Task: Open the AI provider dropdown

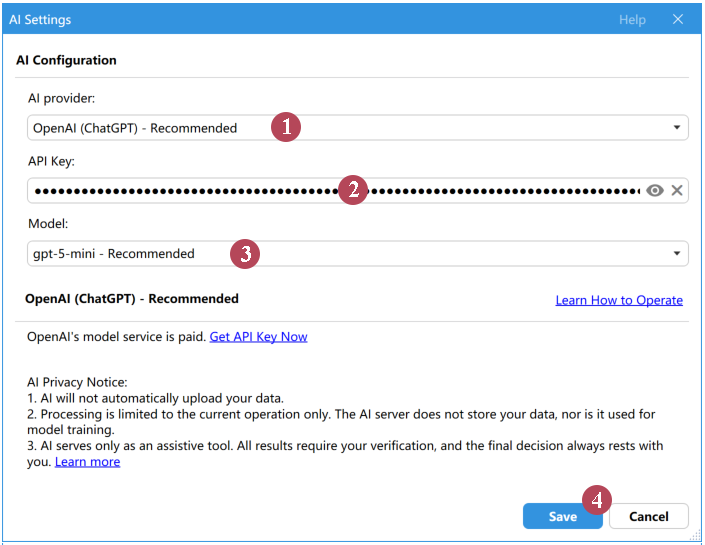Action: 357,128
